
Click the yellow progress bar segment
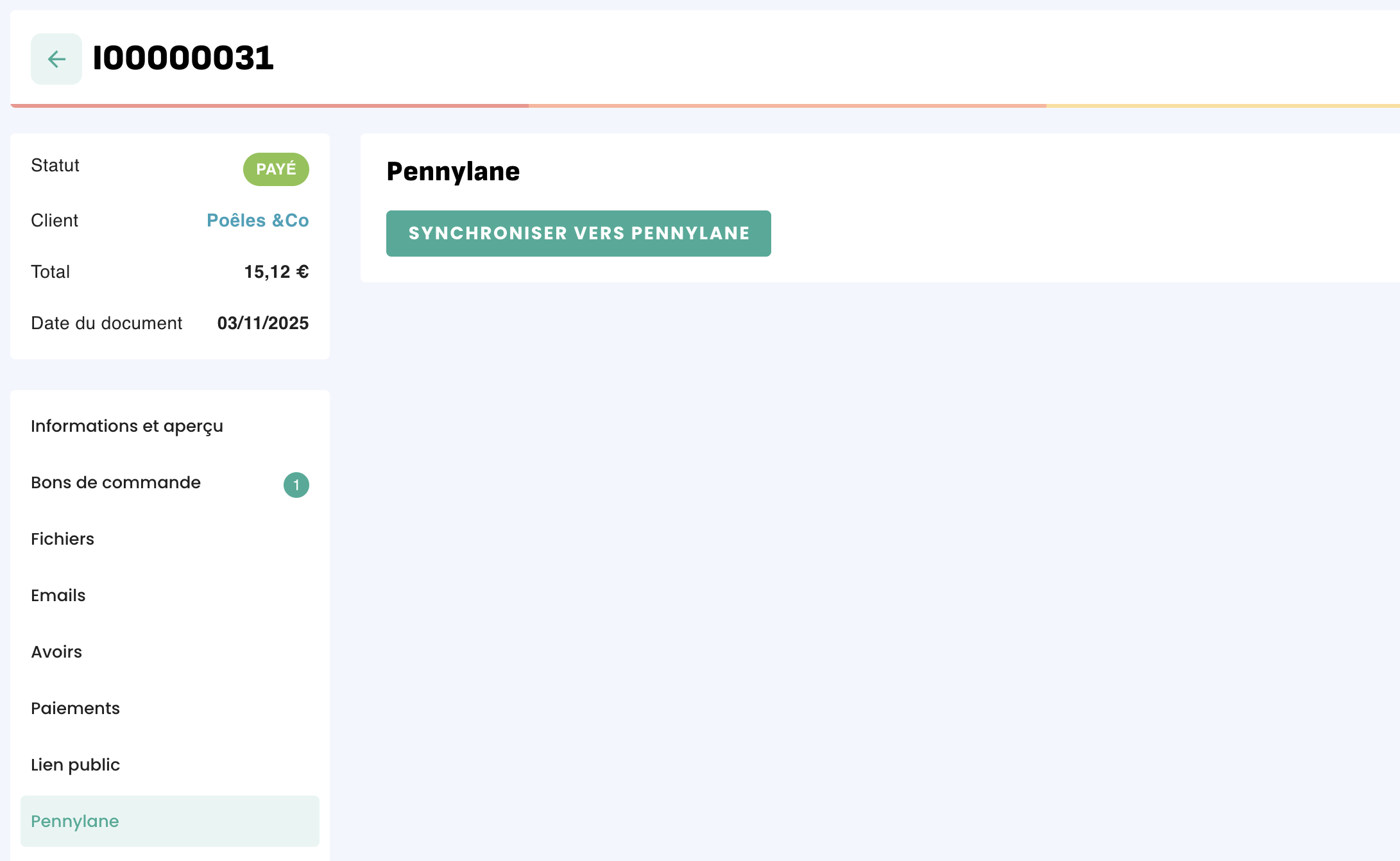1223,105
